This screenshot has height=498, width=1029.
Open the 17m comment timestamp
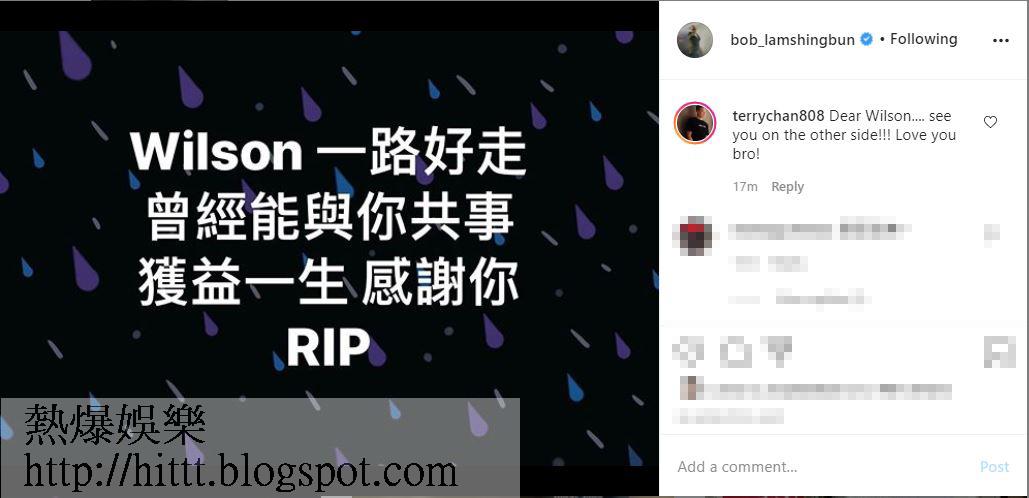coord(745,187)
